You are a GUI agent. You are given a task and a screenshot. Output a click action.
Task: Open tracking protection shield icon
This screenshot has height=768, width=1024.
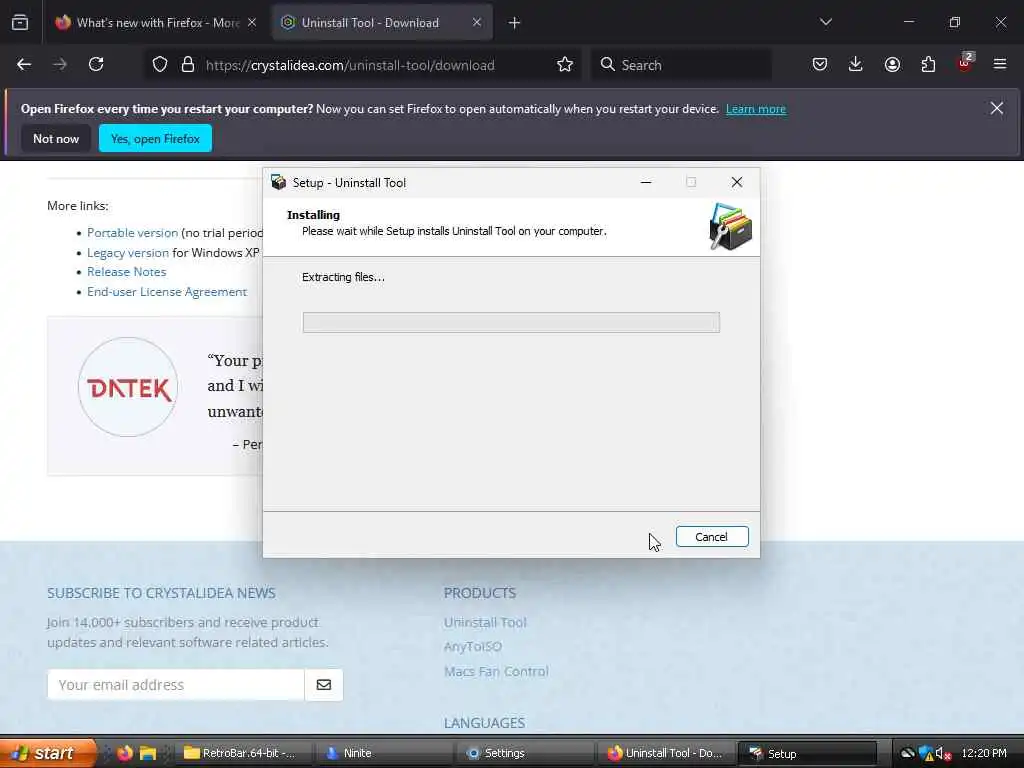click(160, 65)
